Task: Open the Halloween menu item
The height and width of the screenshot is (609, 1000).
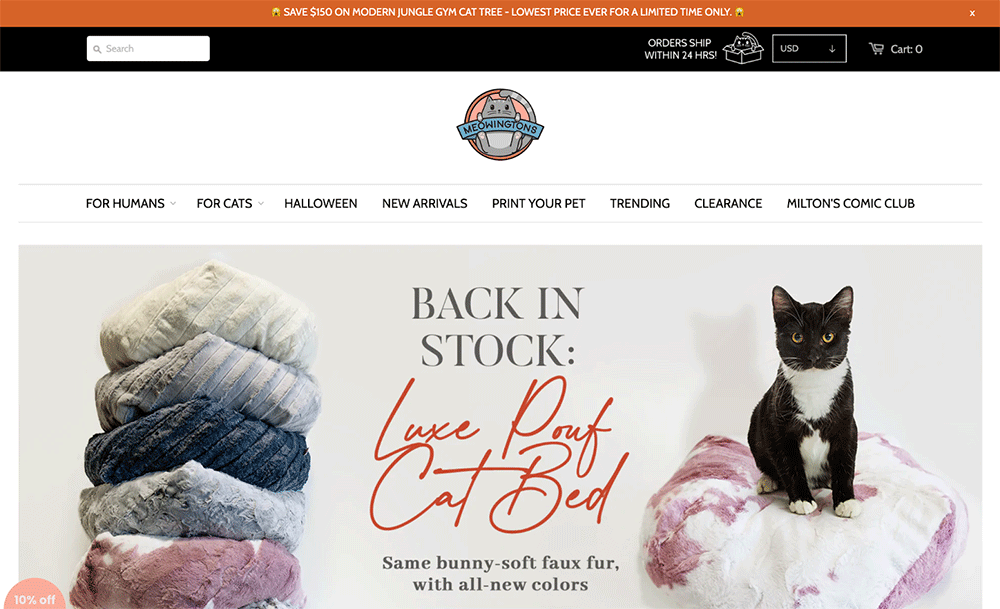Action: point(321,203)
